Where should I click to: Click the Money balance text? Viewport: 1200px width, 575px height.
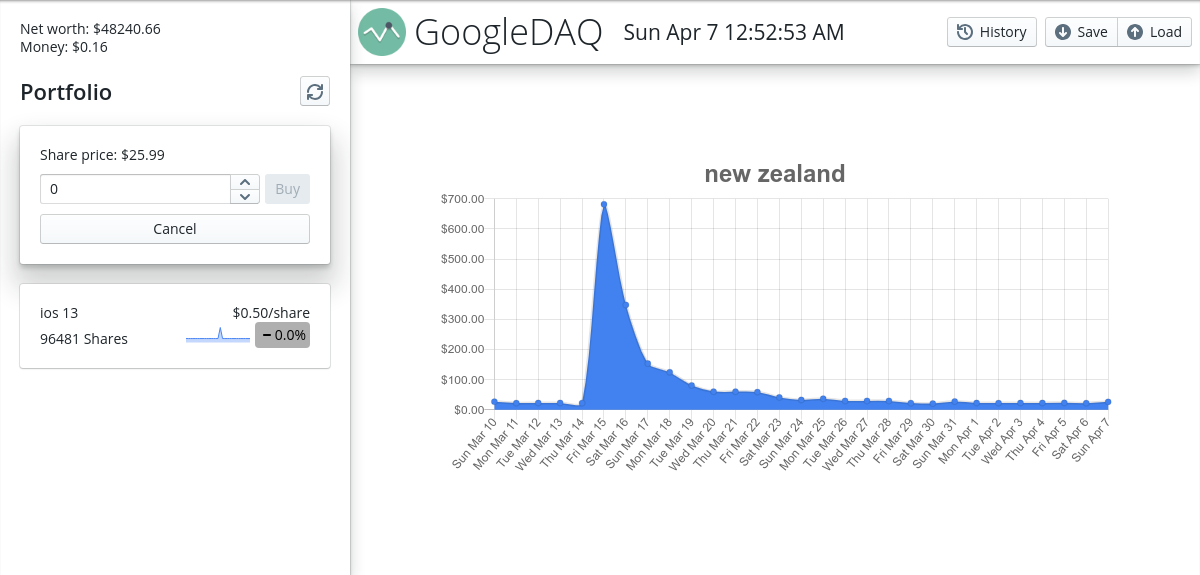tap(64, 46)
